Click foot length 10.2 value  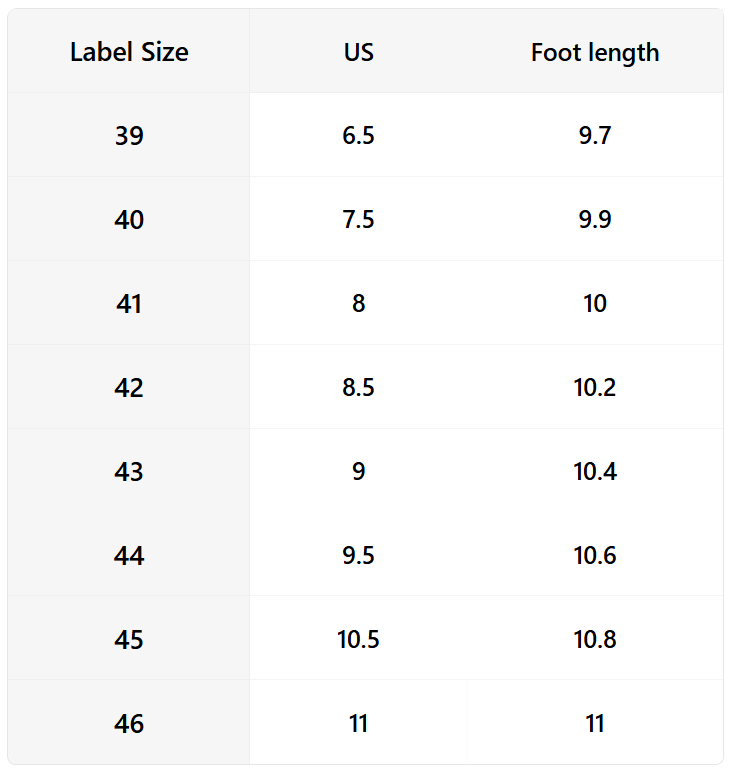click(595, 387)
